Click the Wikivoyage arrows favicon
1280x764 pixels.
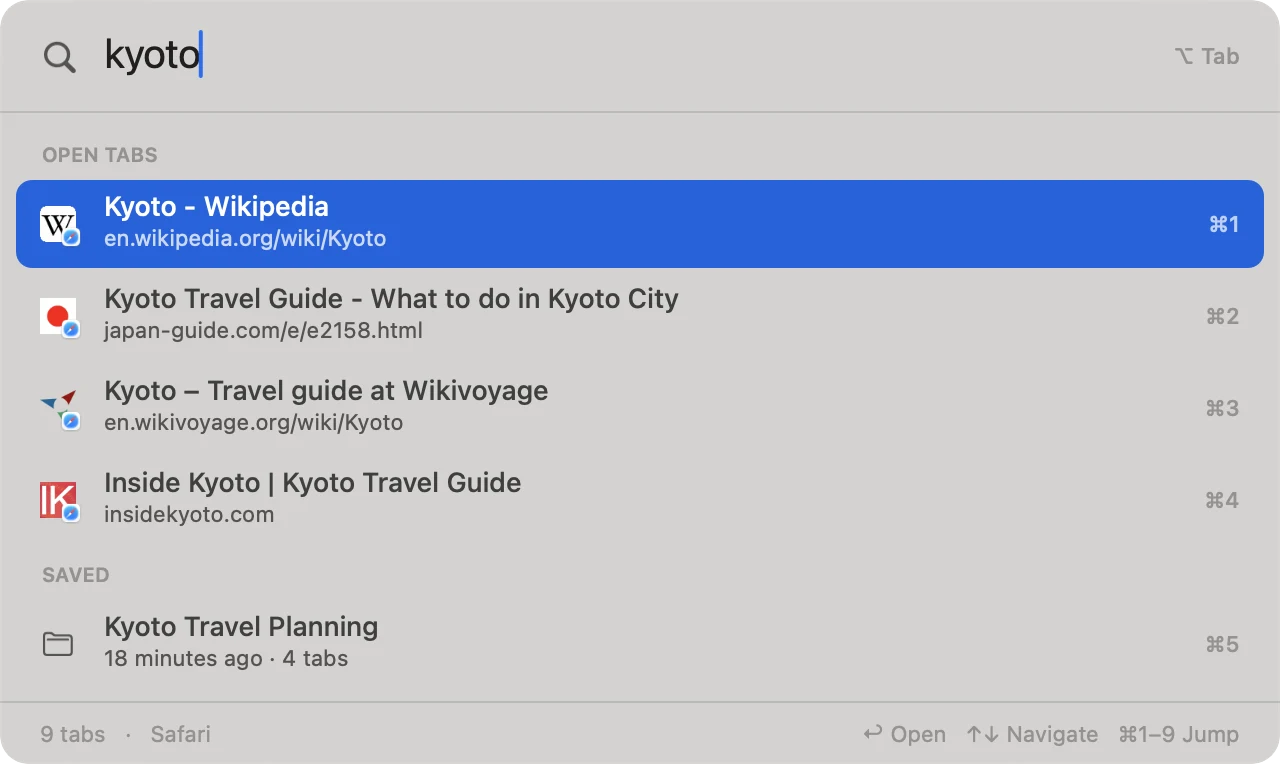coord(58,408)
